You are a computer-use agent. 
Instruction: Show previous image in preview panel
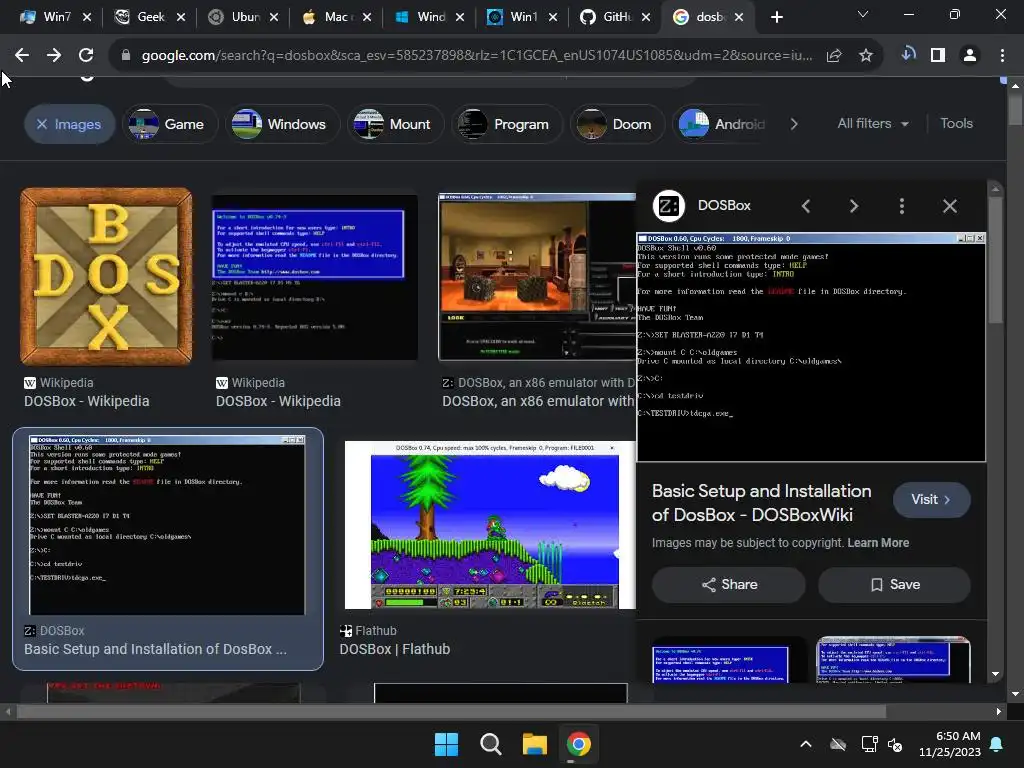(806, 206)
